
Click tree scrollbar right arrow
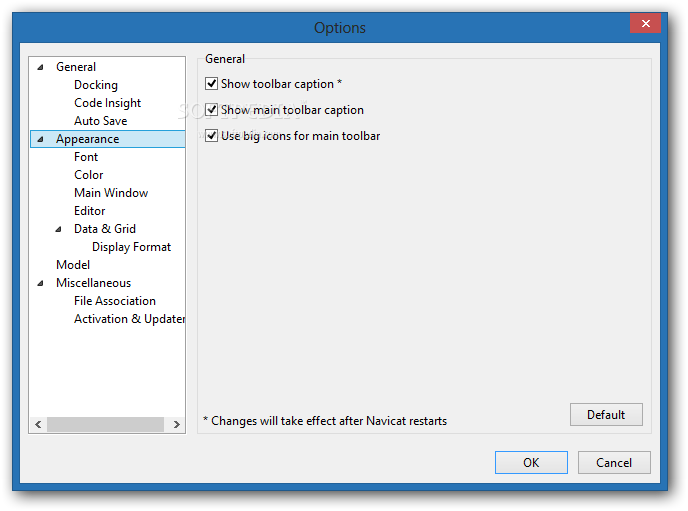tap(176, 424)
